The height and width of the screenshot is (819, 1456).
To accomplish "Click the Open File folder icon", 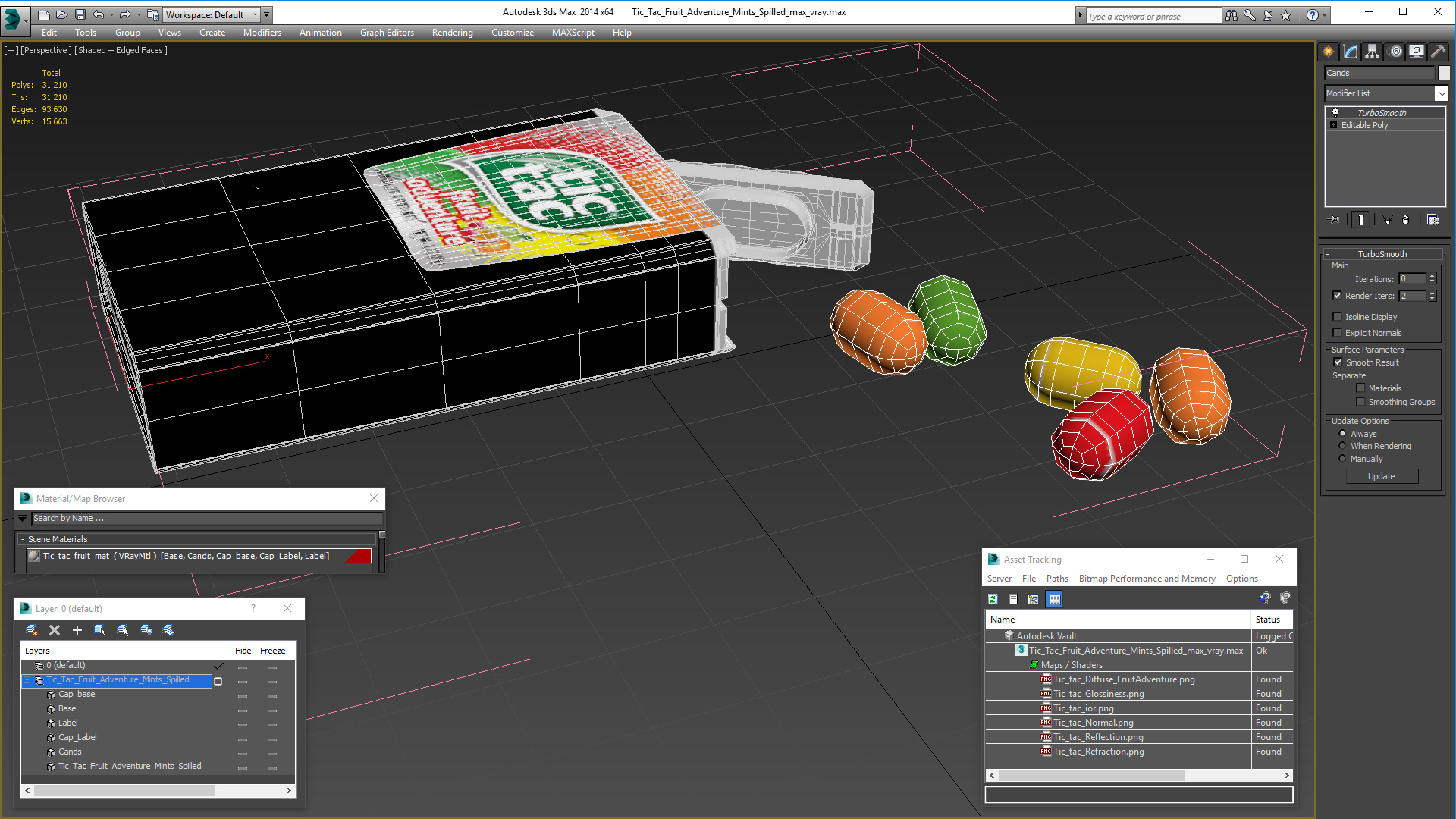I will [61, 14].
